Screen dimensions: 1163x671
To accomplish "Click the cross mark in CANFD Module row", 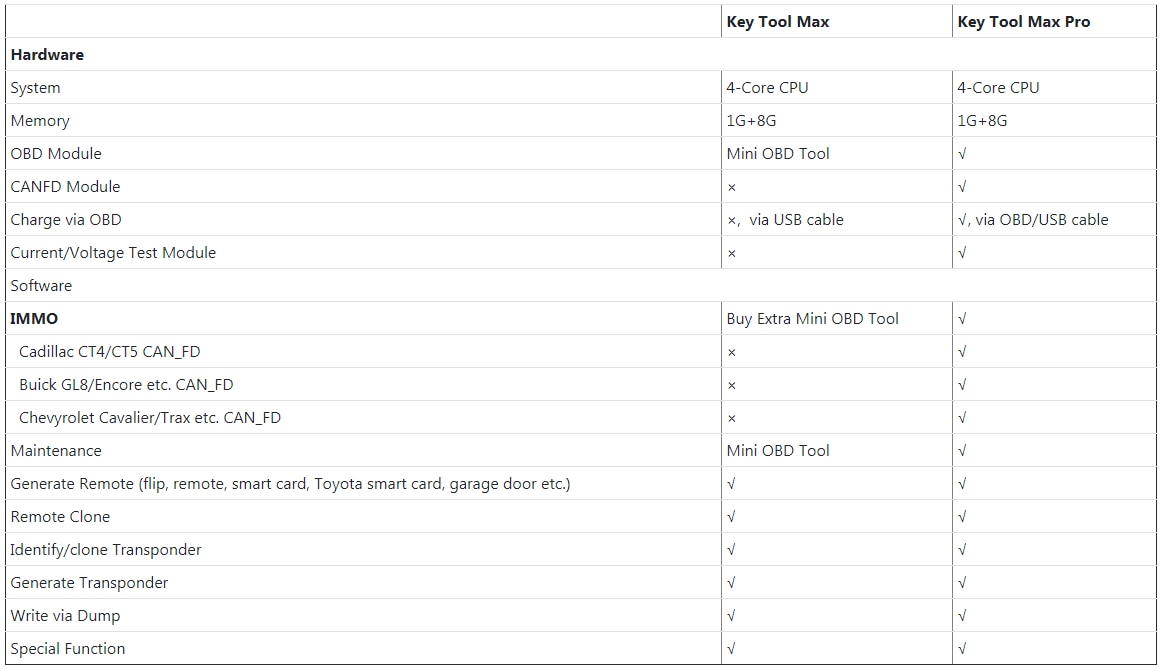I will [732, 187].
